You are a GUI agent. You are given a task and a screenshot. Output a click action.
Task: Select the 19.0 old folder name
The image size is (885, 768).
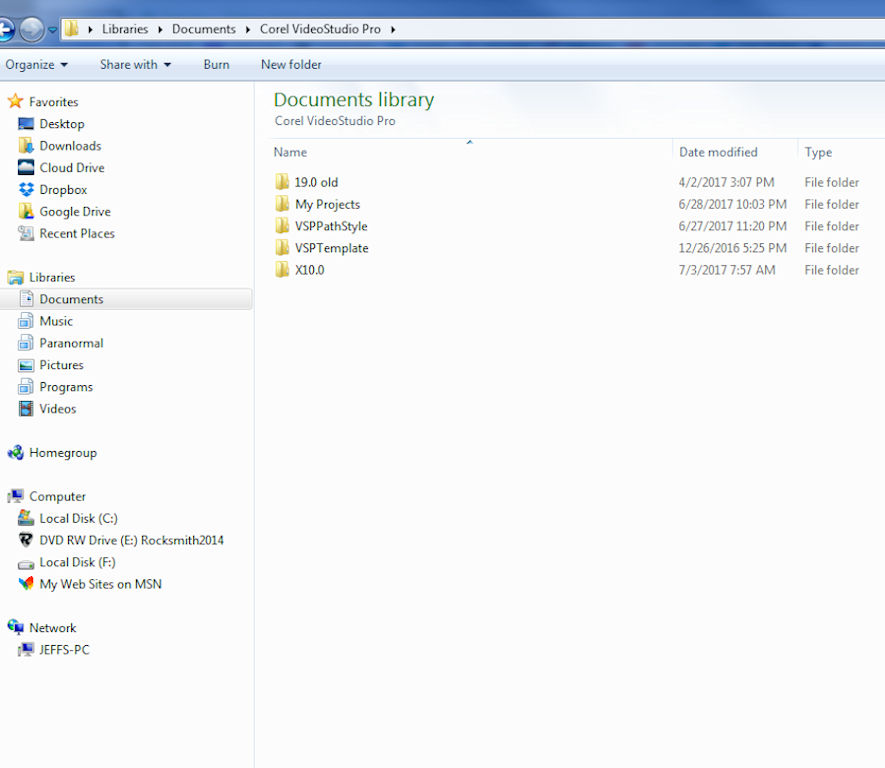pyautogui.click(x=316, y=182)
